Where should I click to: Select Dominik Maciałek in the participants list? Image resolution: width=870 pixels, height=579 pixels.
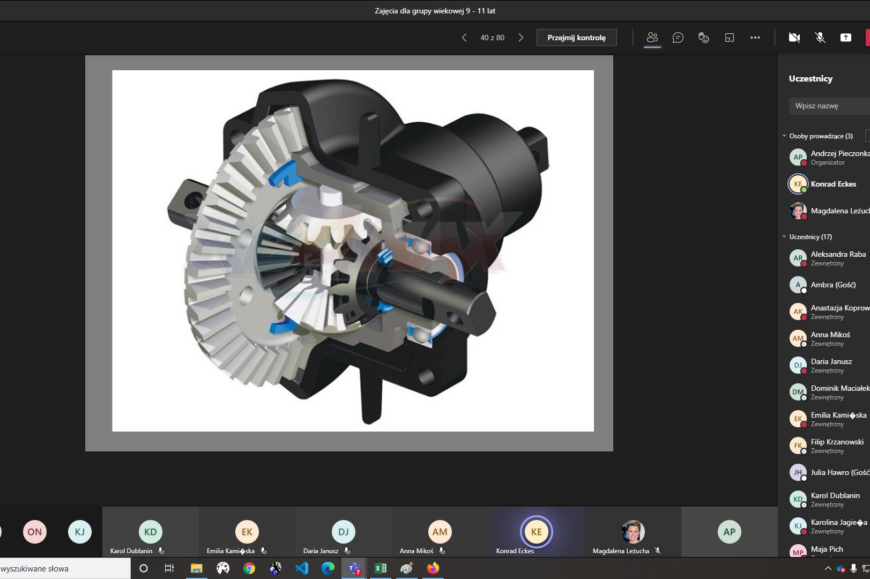(x=829, y=392)
